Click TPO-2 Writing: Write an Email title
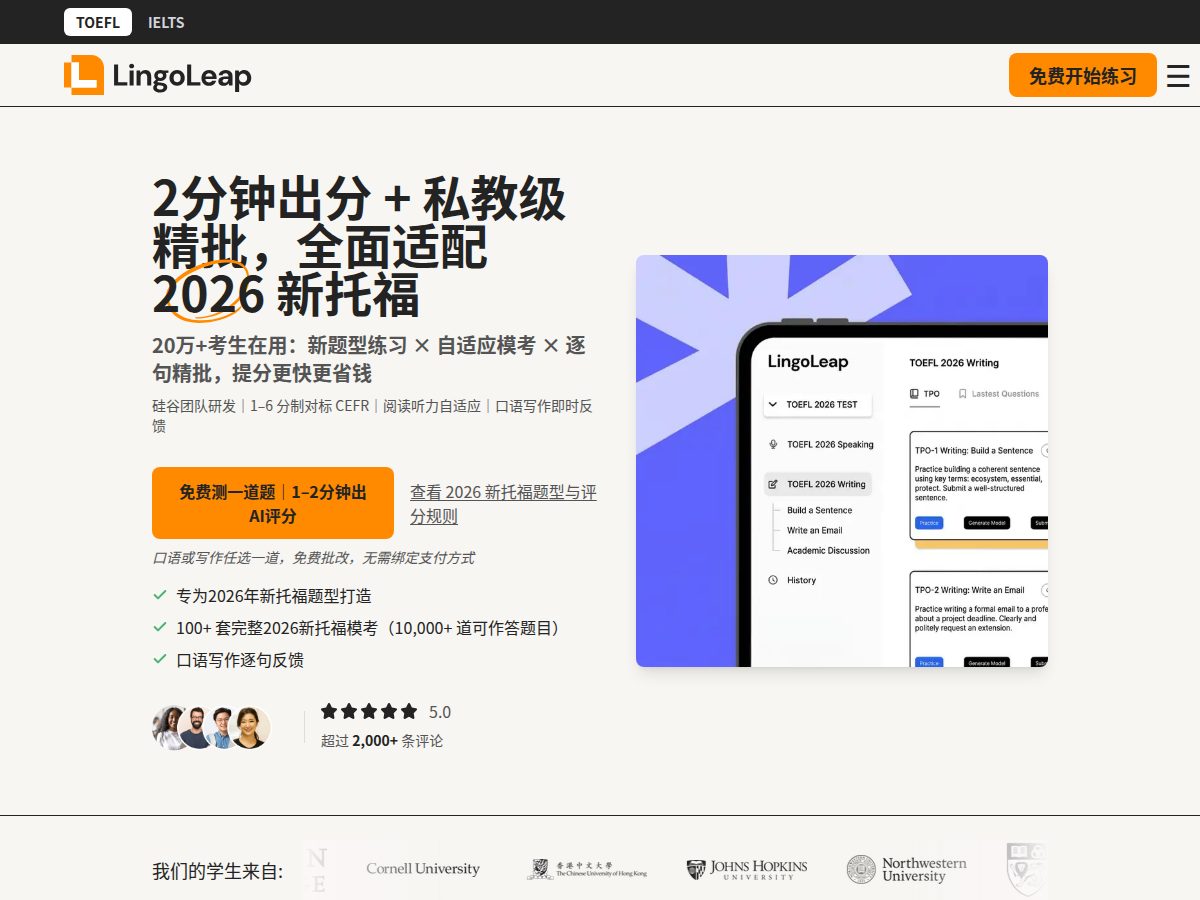The height and width of the screenshot is (900, 1200). click(x=970, y=590)
